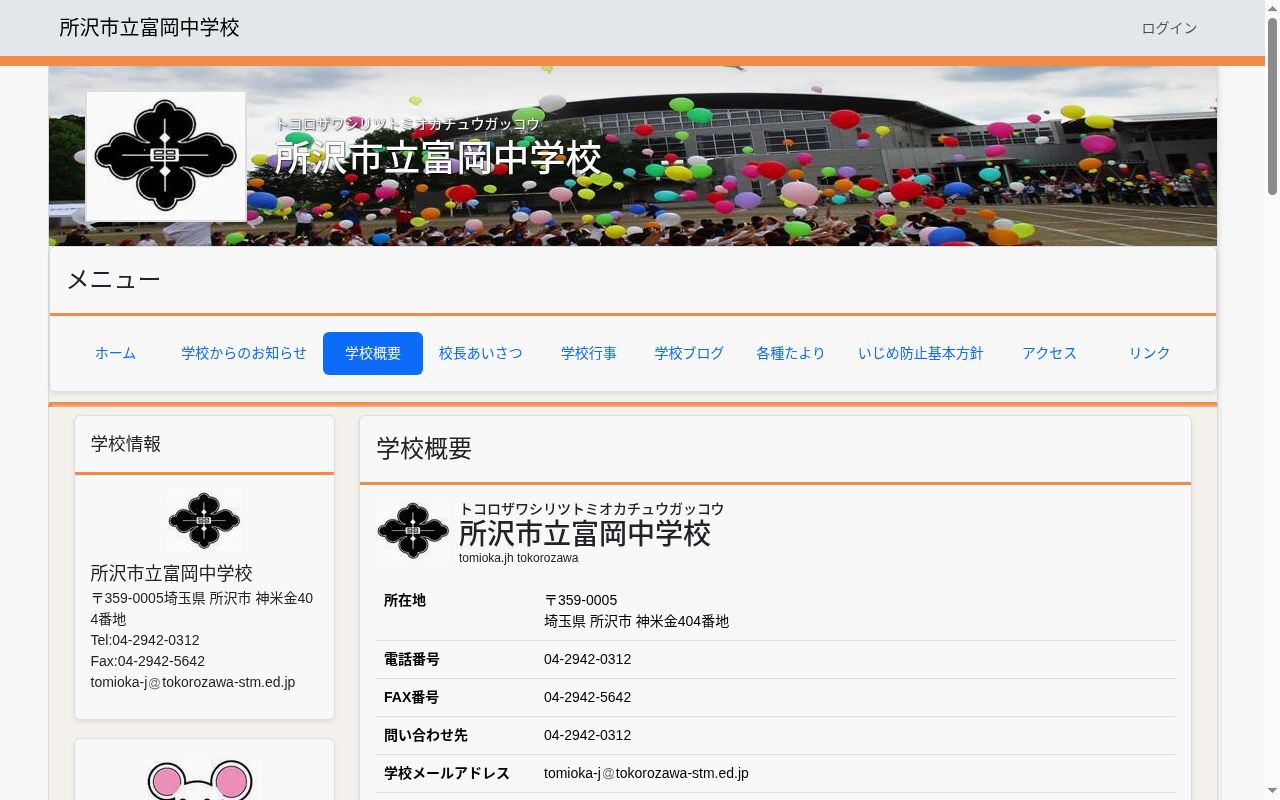Open the リンク tab
Image resolution: width=1280 pixels, height=800 pixels.
pyautogui.click(x=1149, y=353)
